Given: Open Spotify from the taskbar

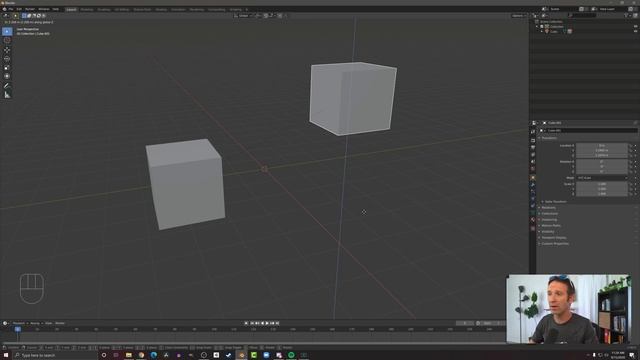Looking at the screenshot, I should point(291,355).
